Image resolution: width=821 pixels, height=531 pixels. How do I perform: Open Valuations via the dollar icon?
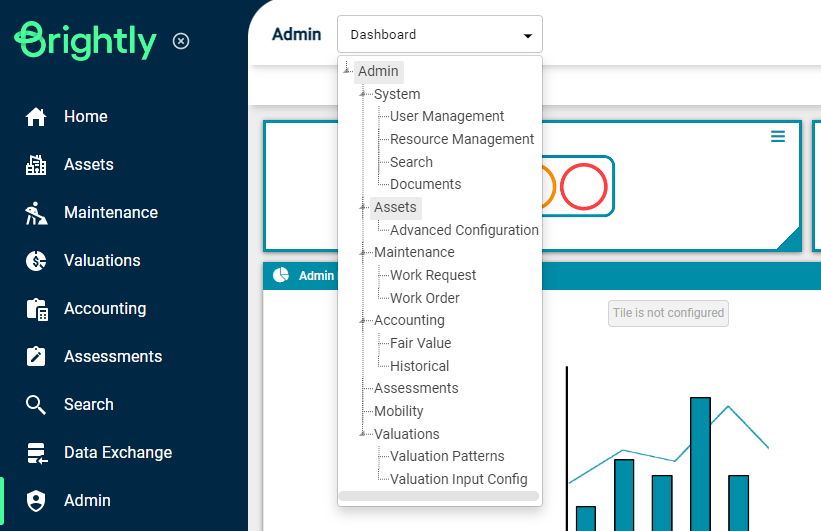(x=36, y=260)
